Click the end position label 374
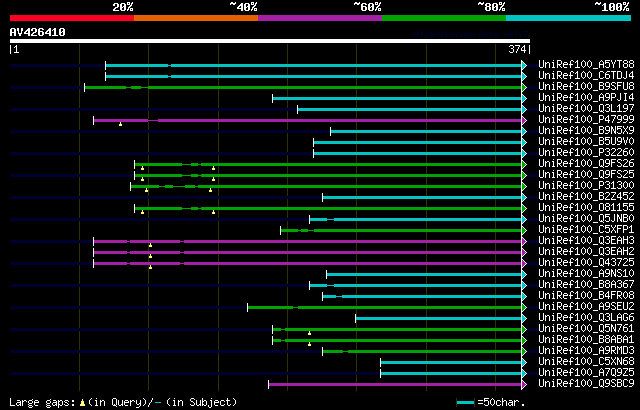Screen dimensions: 640x410 tap(517, 49)
